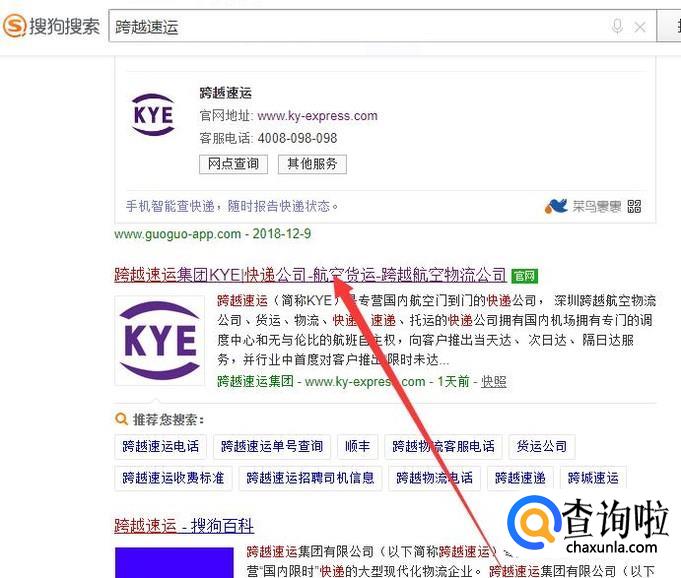Select the 跨越物流客服电话 suggestion
This screenshot has height=578, width=681.
pos(443,446)
